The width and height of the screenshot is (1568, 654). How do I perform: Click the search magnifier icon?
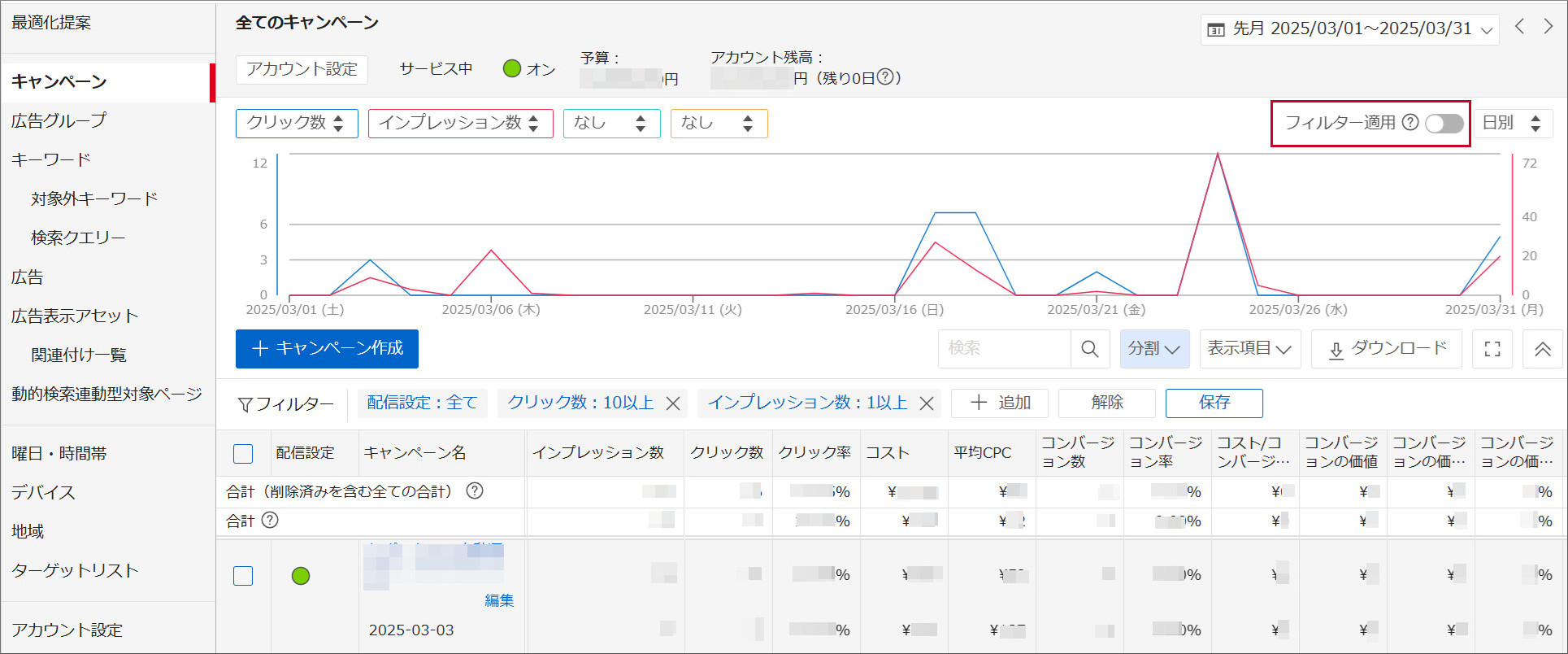tap(1090, 349)
